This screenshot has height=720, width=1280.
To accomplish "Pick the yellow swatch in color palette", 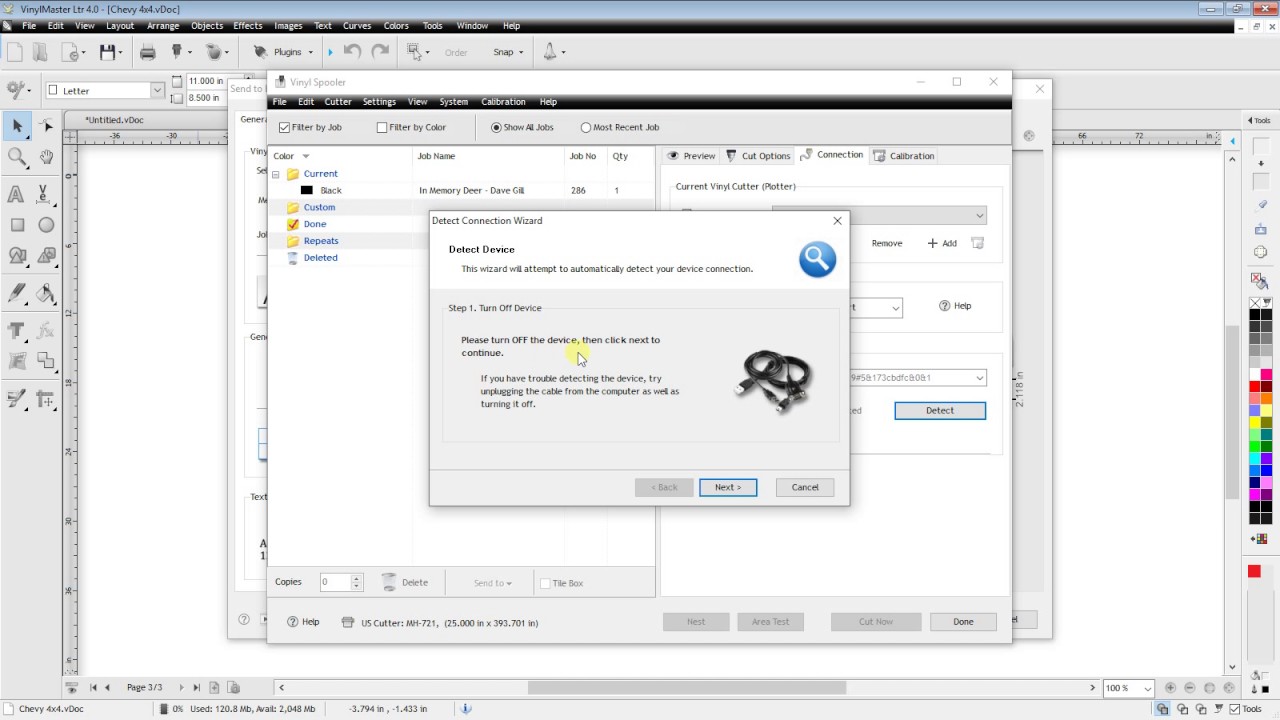I will [1255, 423].
